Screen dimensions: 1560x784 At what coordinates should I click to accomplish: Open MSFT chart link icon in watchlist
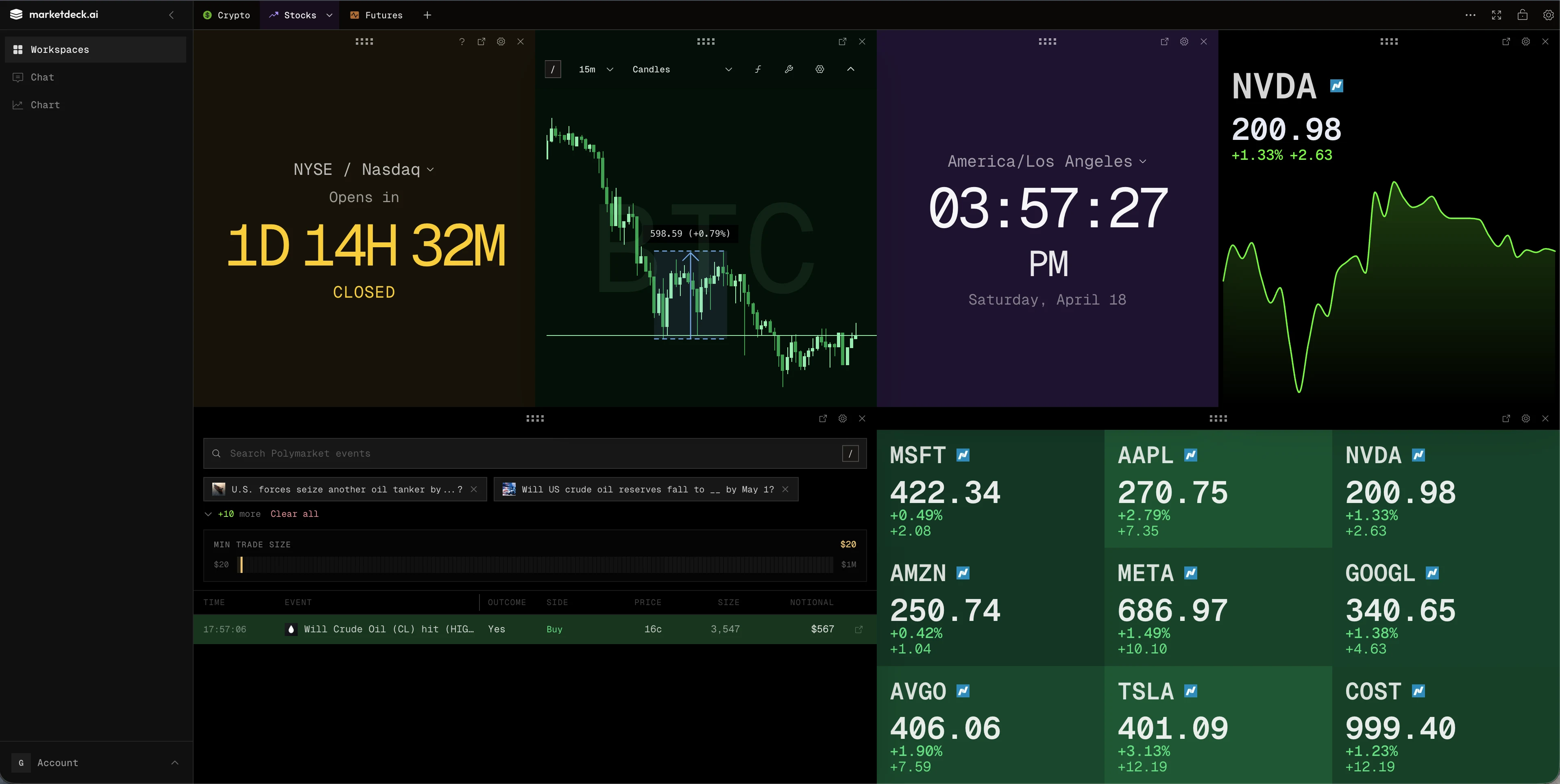(x=963, y=455)
